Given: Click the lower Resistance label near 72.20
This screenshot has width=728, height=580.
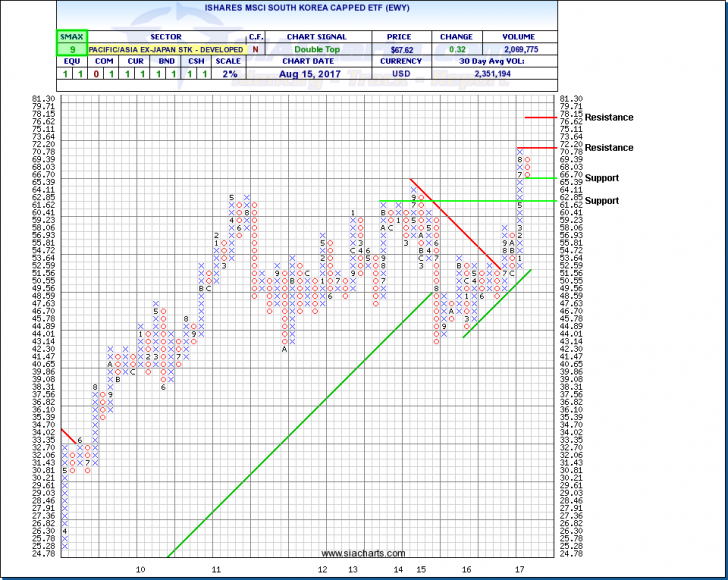Looking at the screenshot, I should 609,148.
